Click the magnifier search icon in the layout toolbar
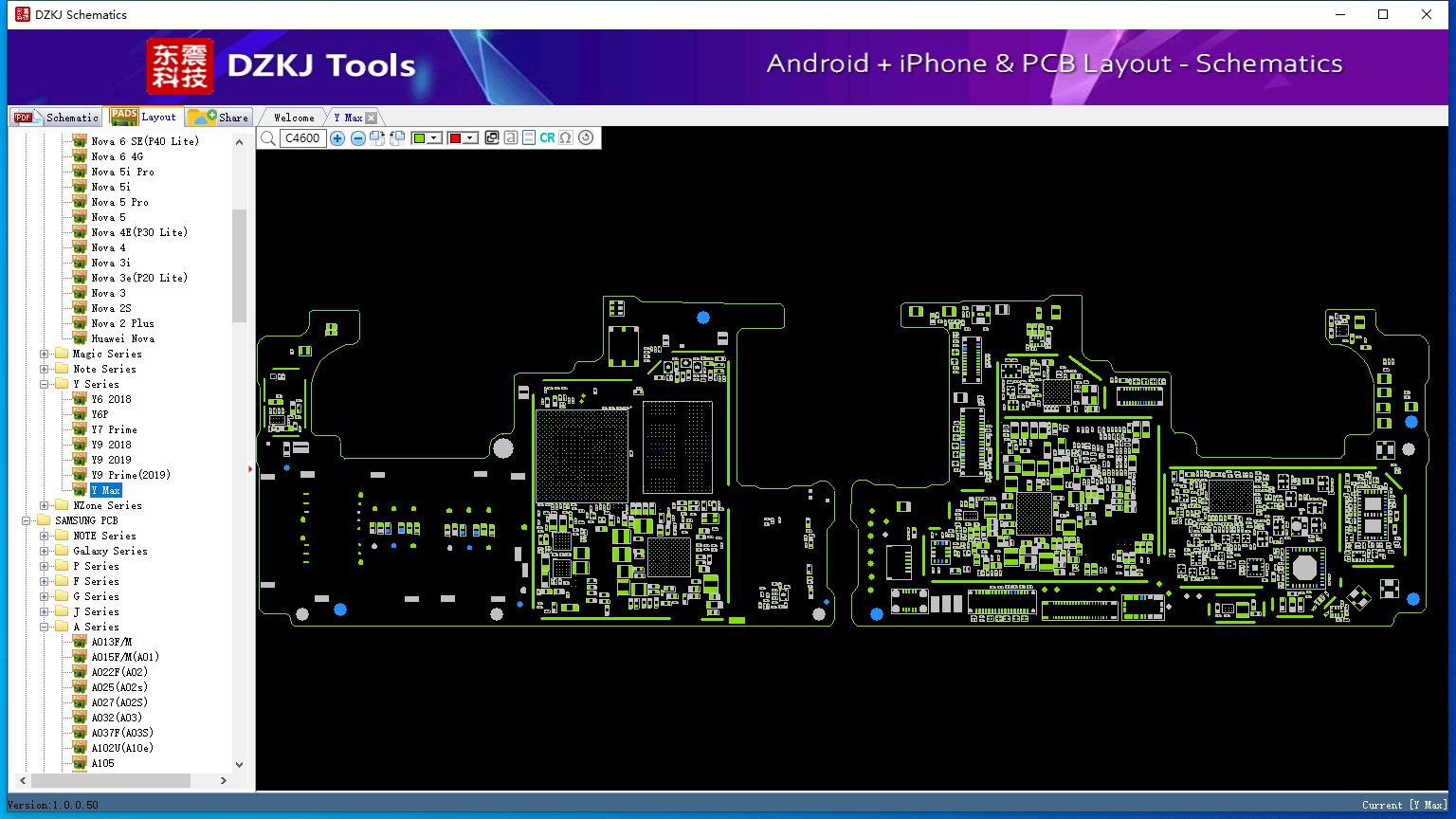The width and height of the screenshot is (1456, 819). pos(268,138)
